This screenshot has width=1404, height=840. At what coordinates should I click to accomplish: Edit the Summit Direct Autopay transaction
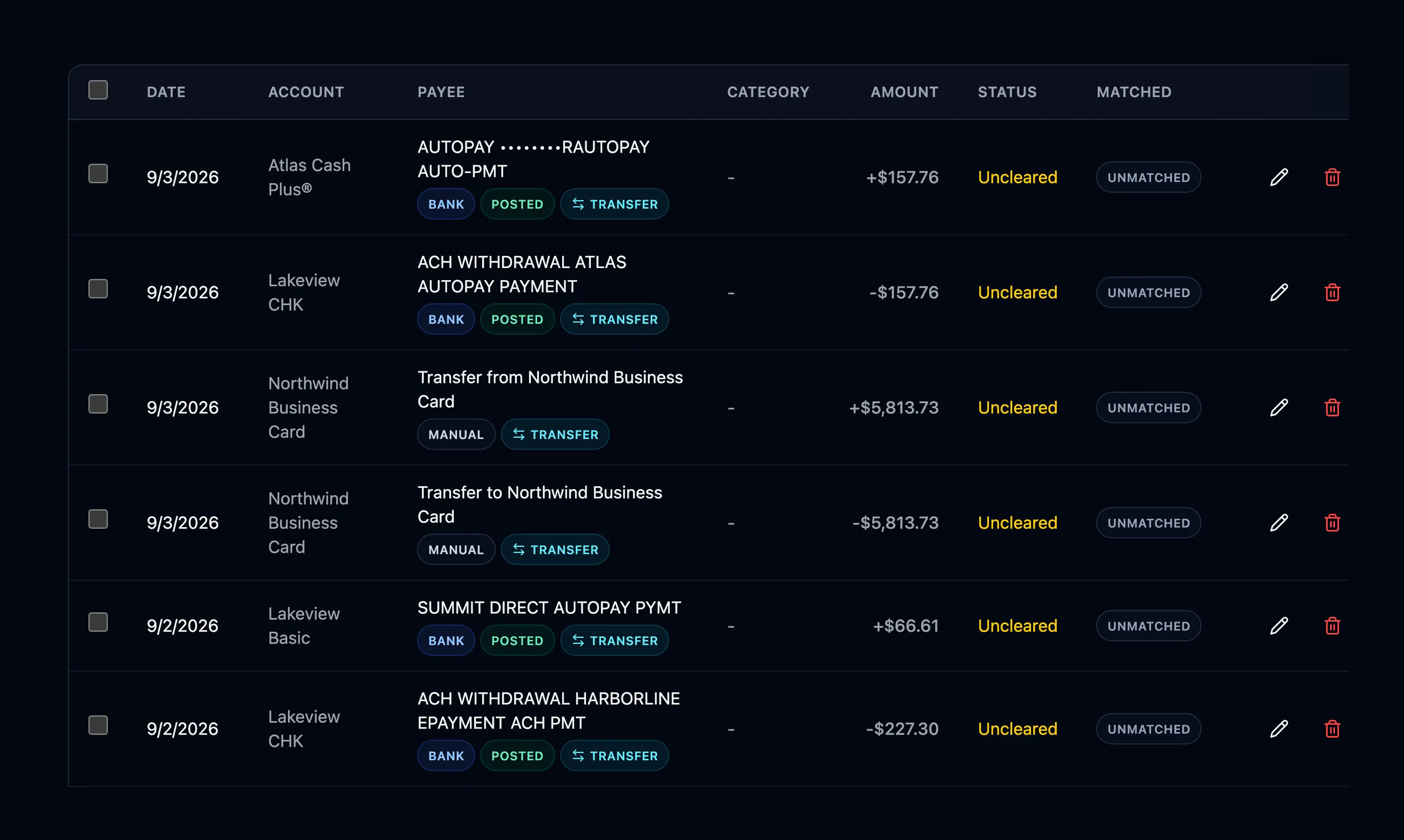pos(1279,626)
